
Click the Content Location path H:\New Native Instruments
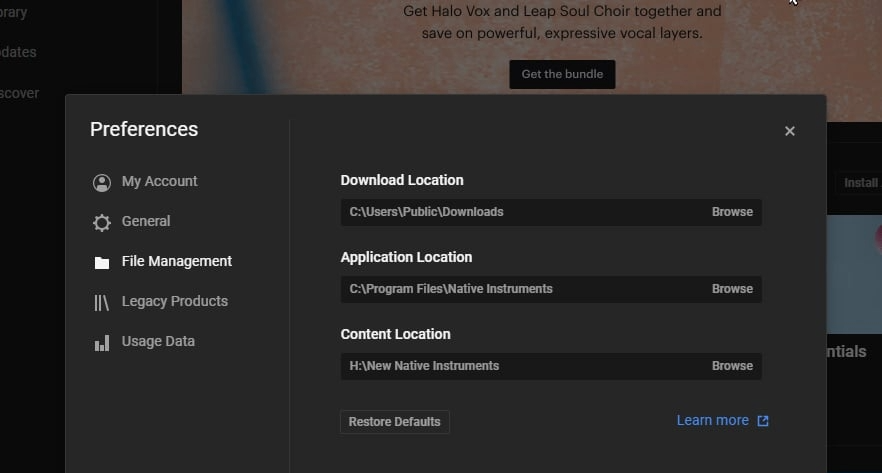tap(424, 366)
